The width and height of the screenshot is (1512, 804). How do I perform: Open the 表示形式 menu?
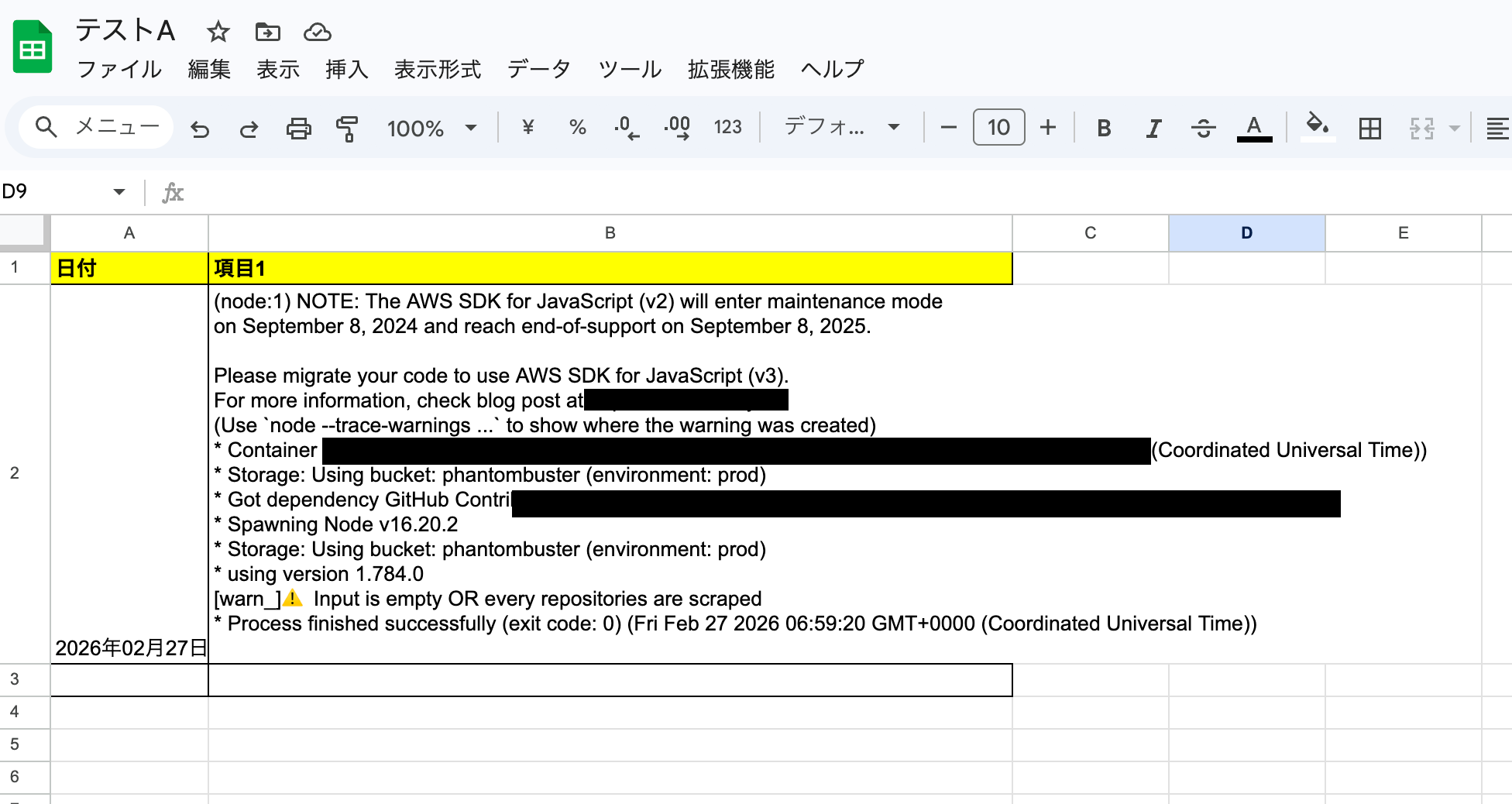tap(438, 69)
